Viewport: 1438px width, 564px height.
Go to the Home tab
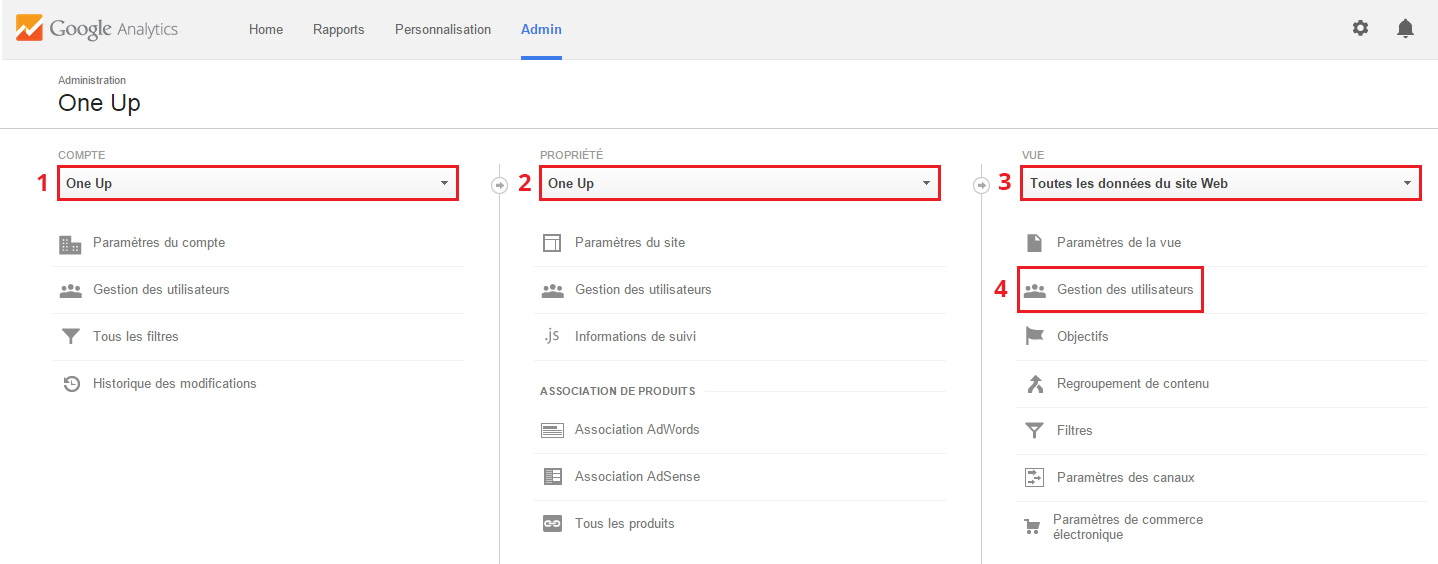coord(266,29)
